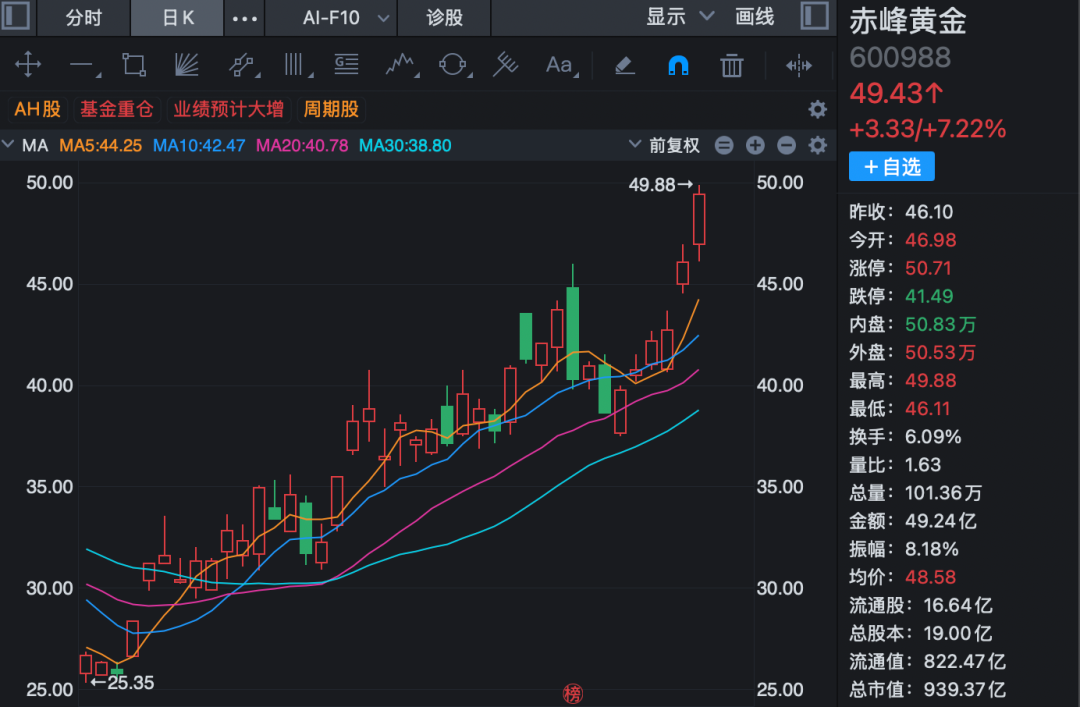Click the MA20:40.78 label
The width and height of the screenshot is (1080, 707).
pos(302,145)
